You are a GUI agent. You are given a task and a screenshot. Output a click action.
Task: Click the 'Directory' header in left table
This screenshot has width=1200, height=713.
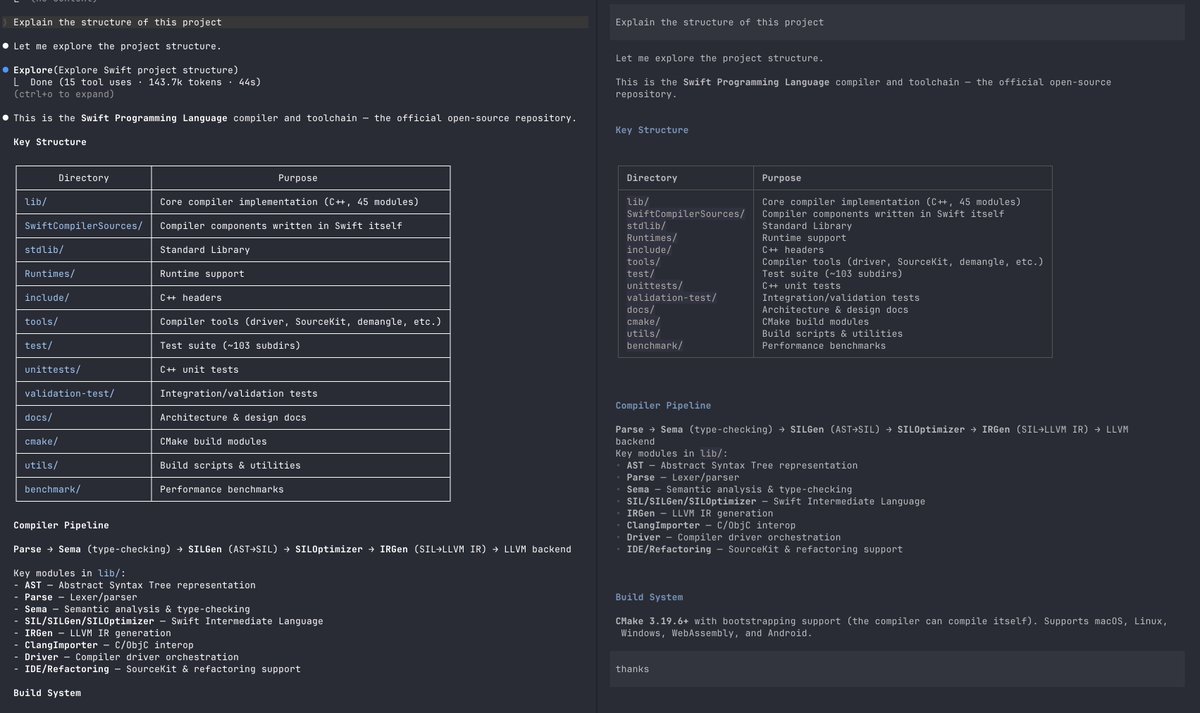[x=83, y=178]
